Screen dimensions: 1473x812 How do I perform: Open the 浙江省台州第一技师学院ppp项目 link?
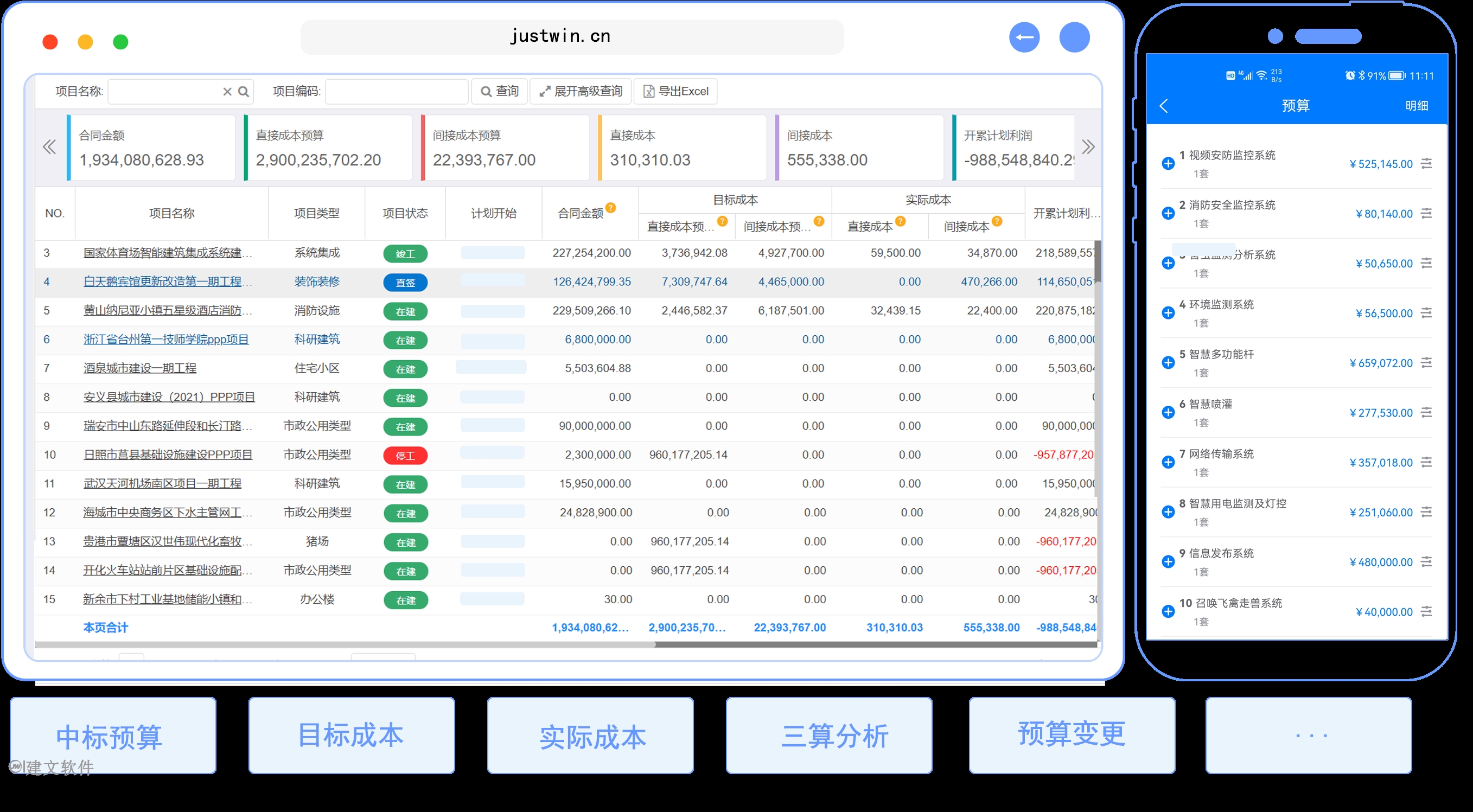coord(166,339)
